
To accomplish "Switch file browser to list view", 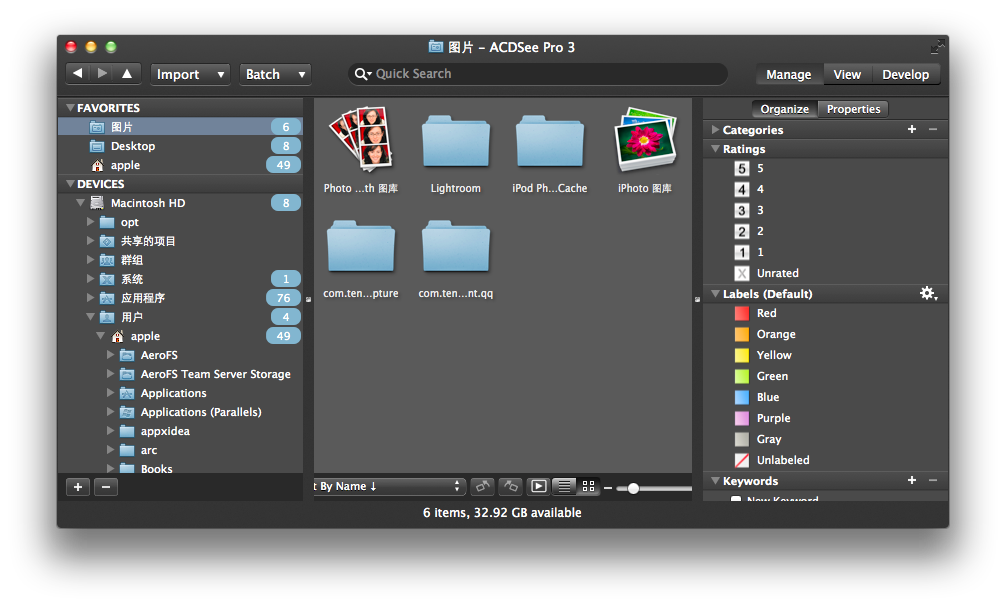I will pyautogui.click(x=564, y=486).
